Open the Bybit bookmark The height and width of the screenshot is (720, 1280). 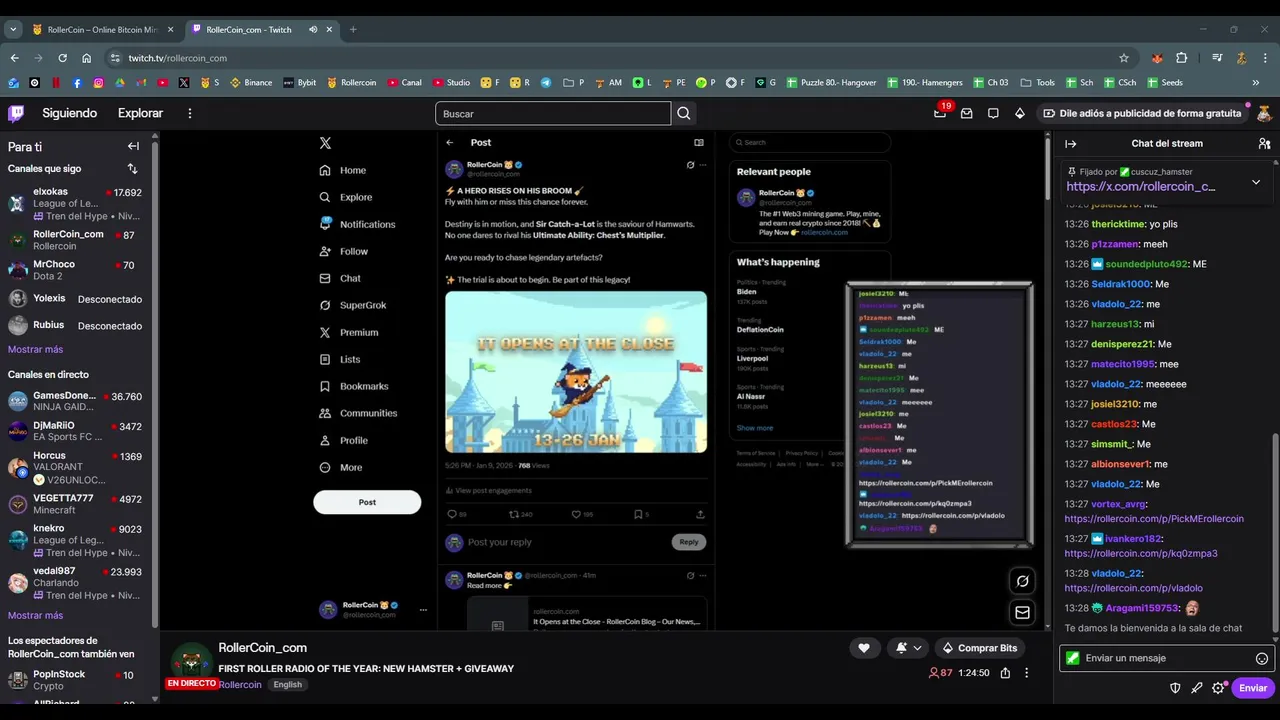[x=300, y=82]
